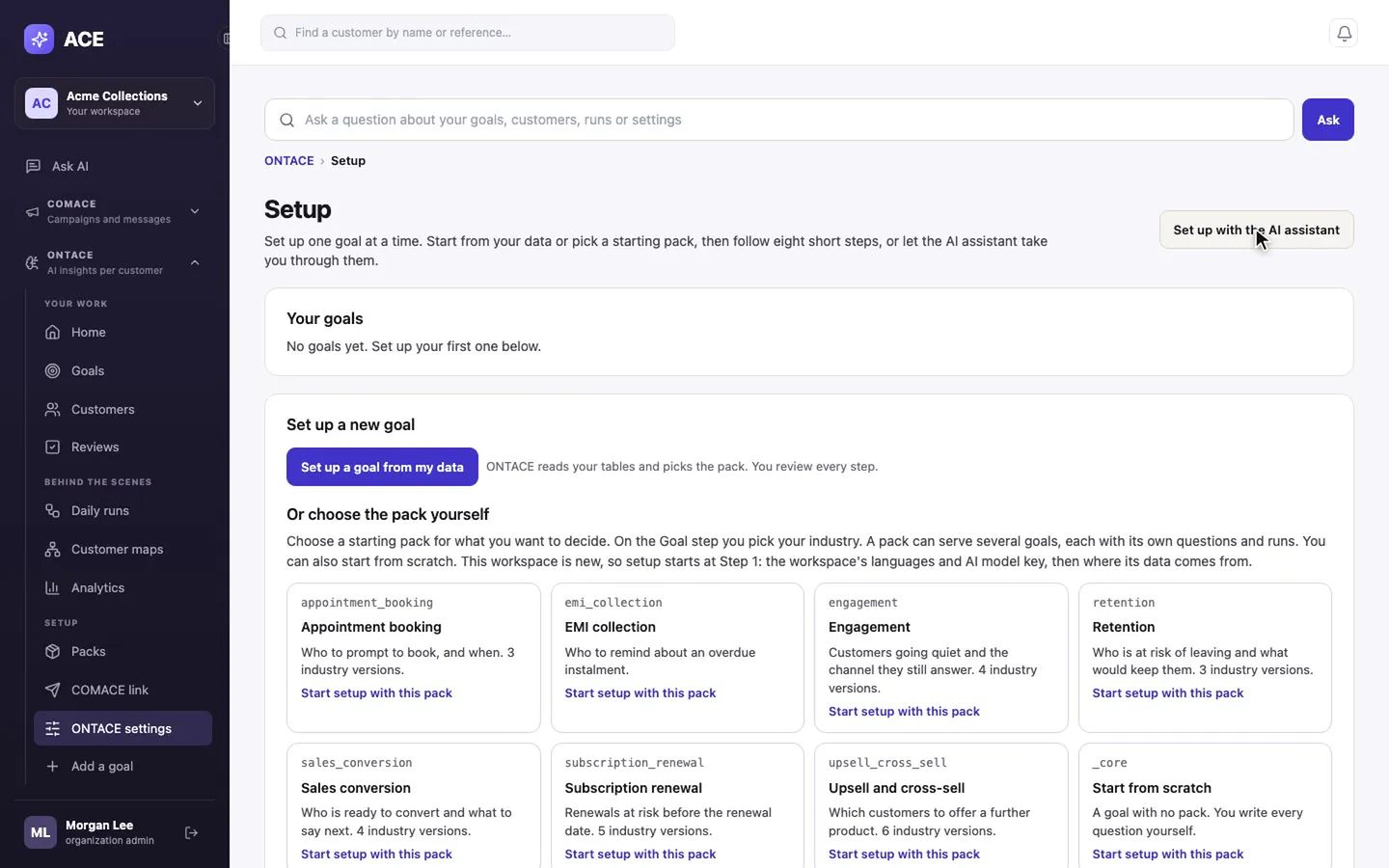Click the log out icon beside Morgan Lee
This screenshot has width=1389, height=868.
click(x=191, y=832)
